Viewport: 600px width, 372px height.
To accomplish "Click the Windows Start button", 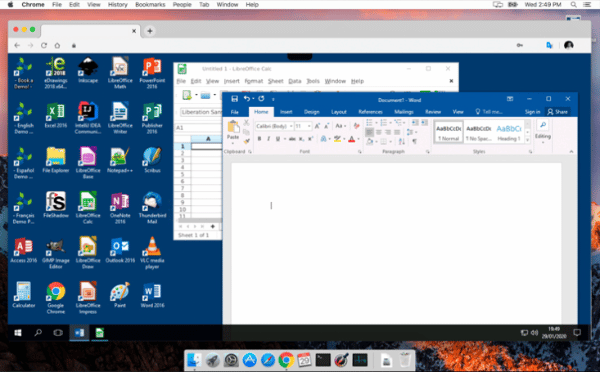I will 18,333.
